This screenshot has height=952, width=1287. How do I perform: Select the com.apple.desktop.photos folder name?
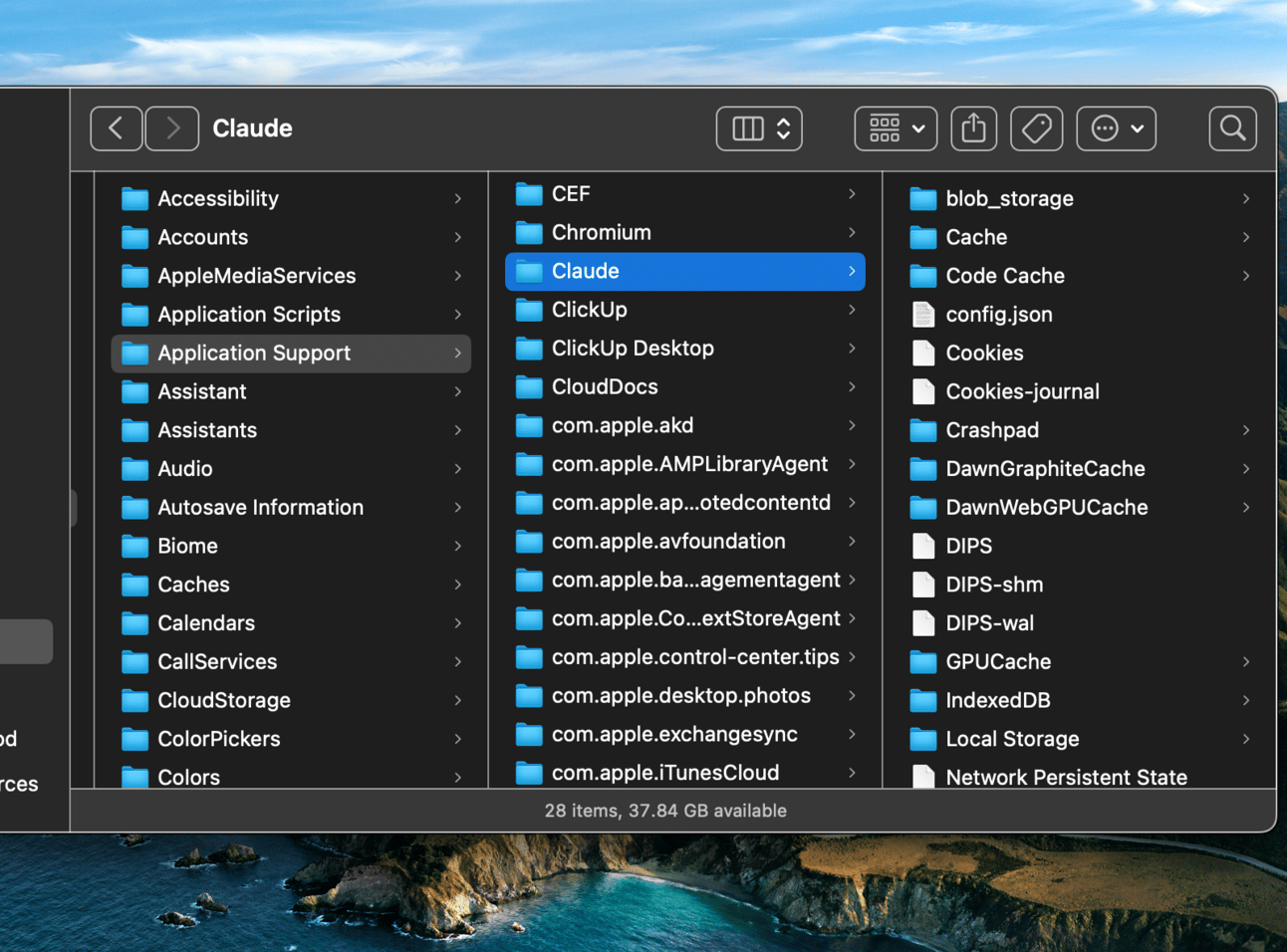681,696
